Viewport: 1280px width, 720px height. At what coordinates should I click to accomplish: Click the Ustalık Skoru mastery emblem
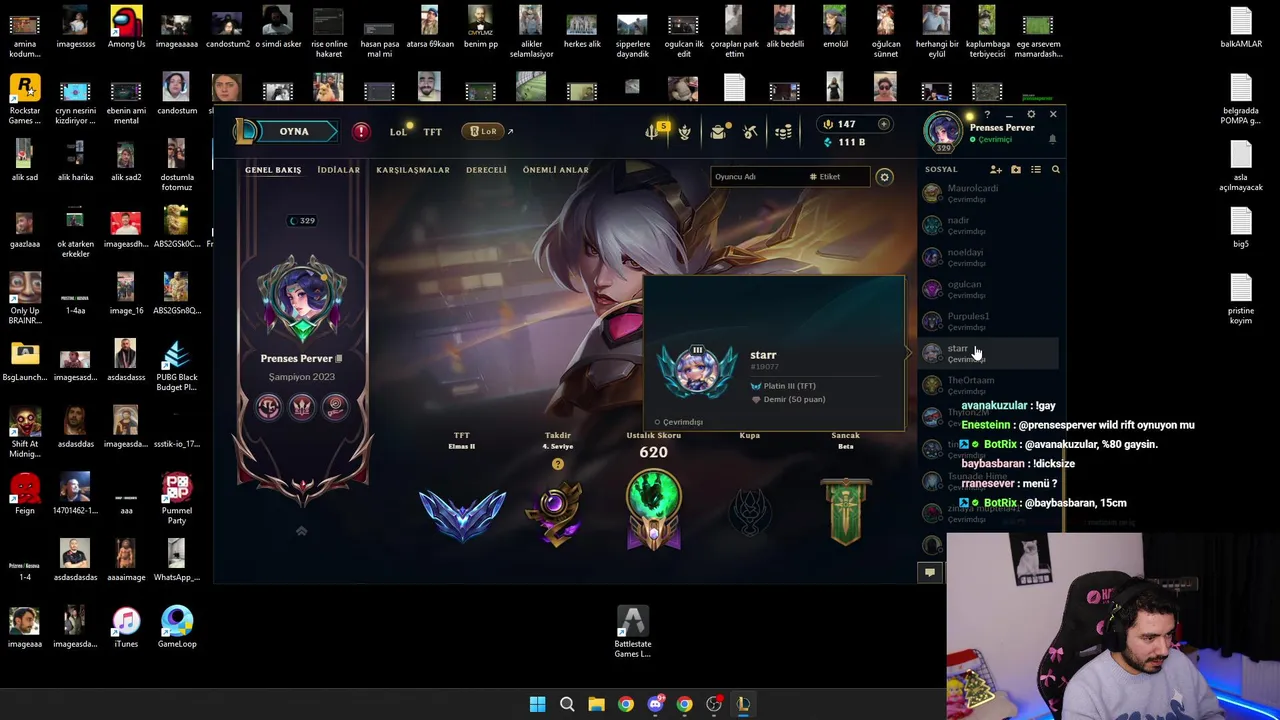coord(653,510)
